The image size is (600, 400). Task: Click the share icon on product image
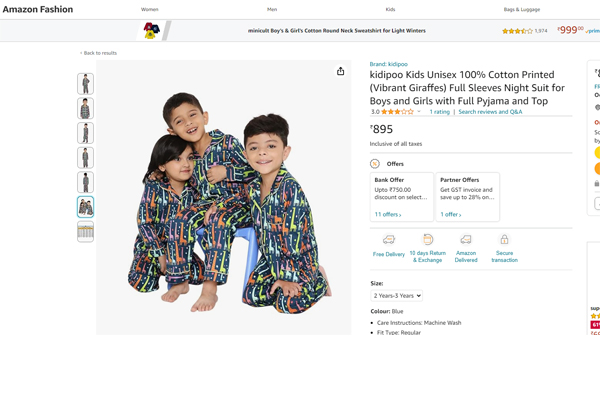(341, 71)
